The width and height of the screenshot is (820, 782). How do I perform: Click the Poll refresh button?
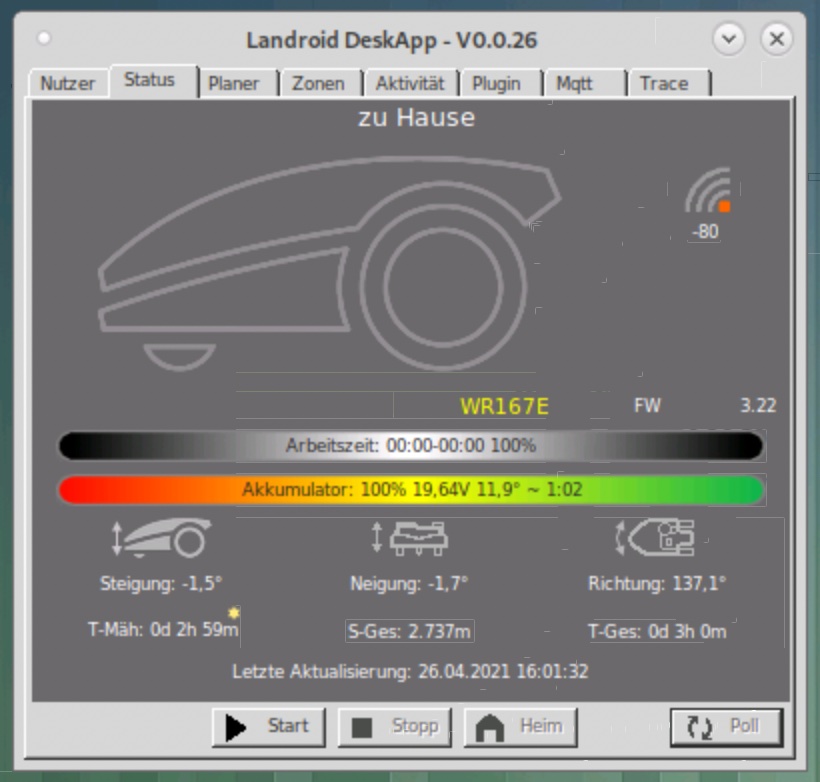(726, 727)
